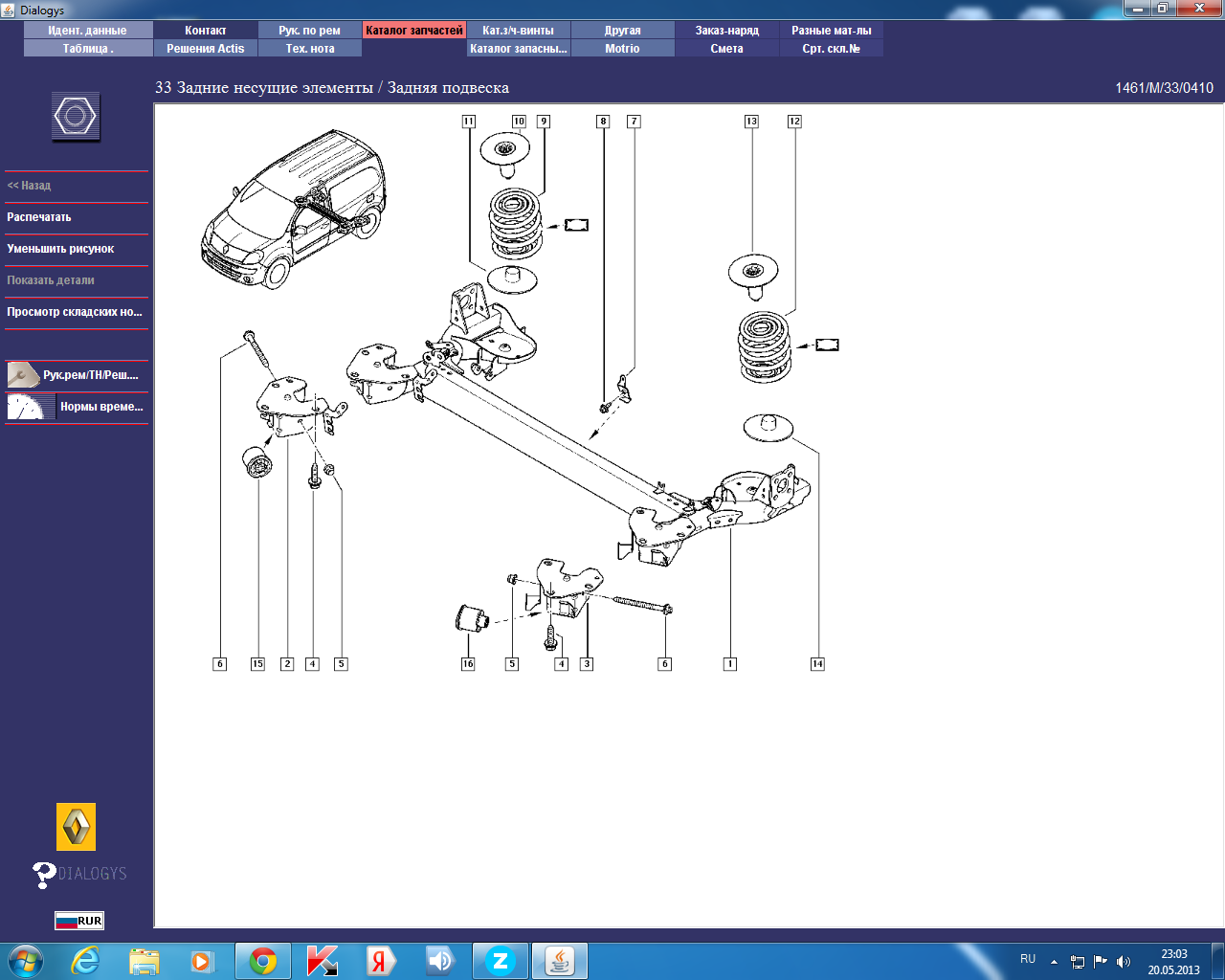Select part label 16 bushing

point(468,663)
